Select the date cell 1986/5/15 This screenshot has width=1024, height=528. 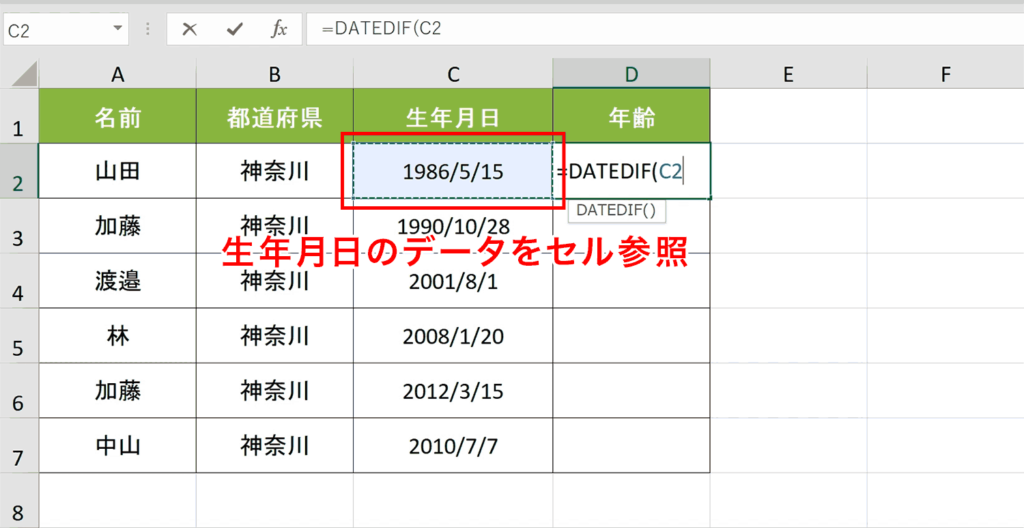[x=453, y=171]
